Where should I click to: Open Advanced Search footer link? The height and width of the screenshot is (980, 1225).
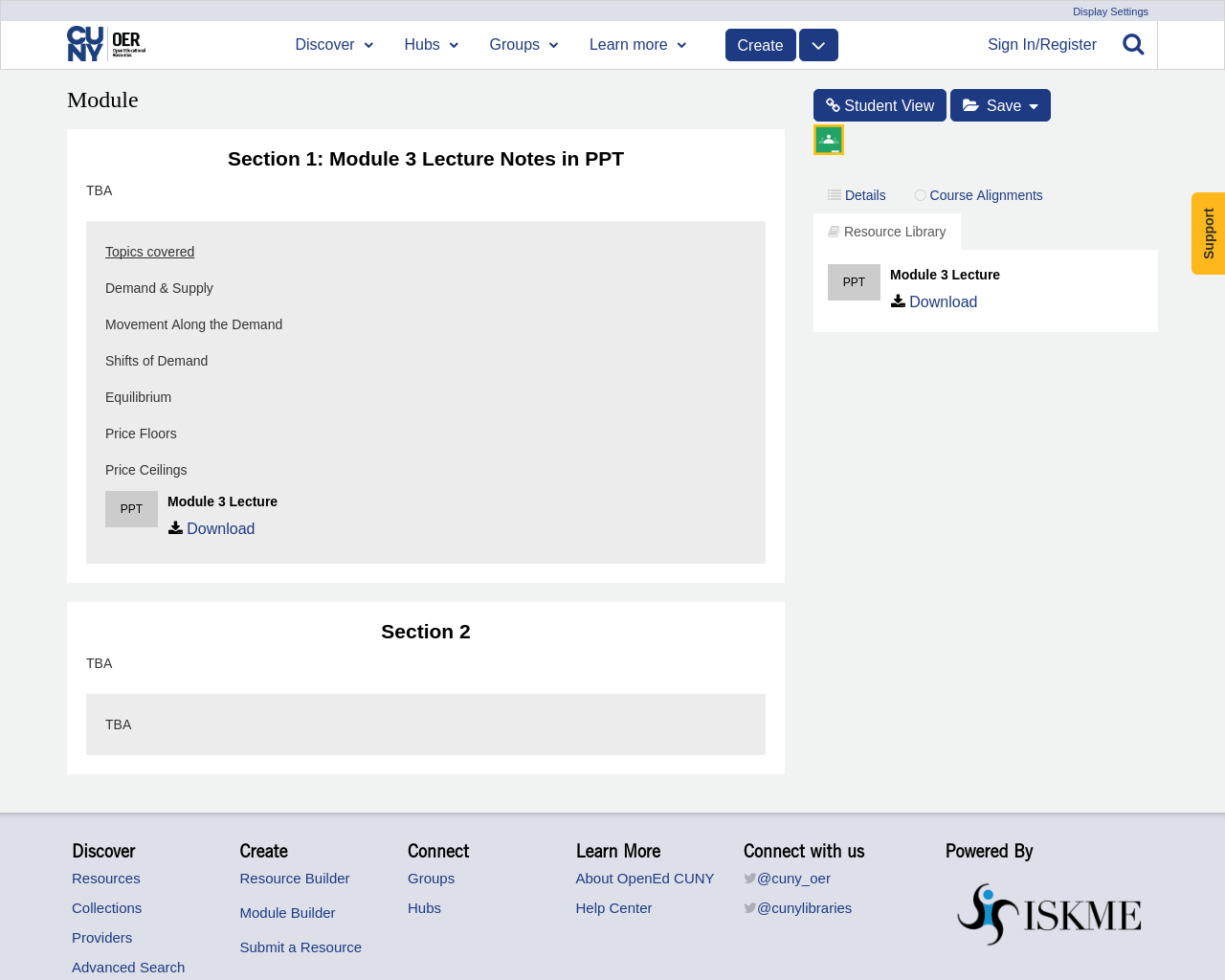click(x=128, y=968)
